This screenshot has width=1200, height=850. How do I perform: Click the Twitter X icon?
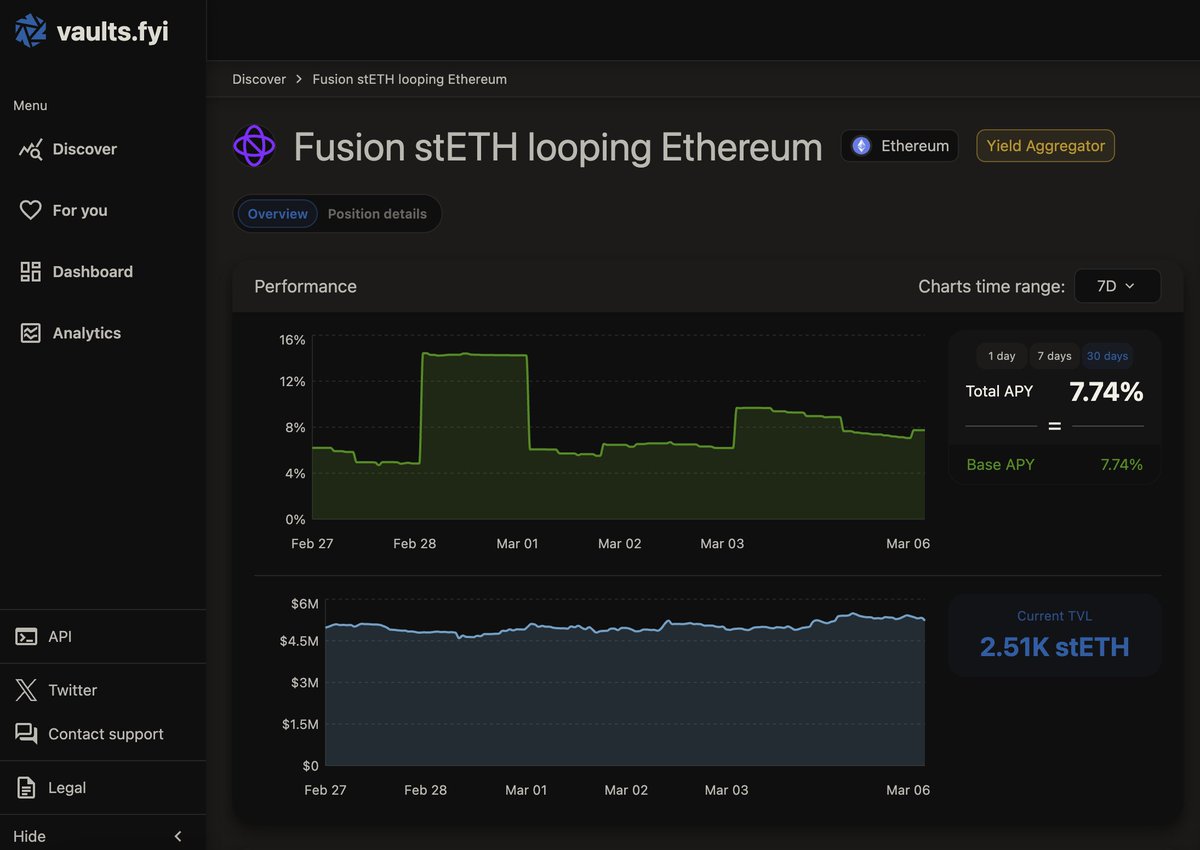coord(26,690)
